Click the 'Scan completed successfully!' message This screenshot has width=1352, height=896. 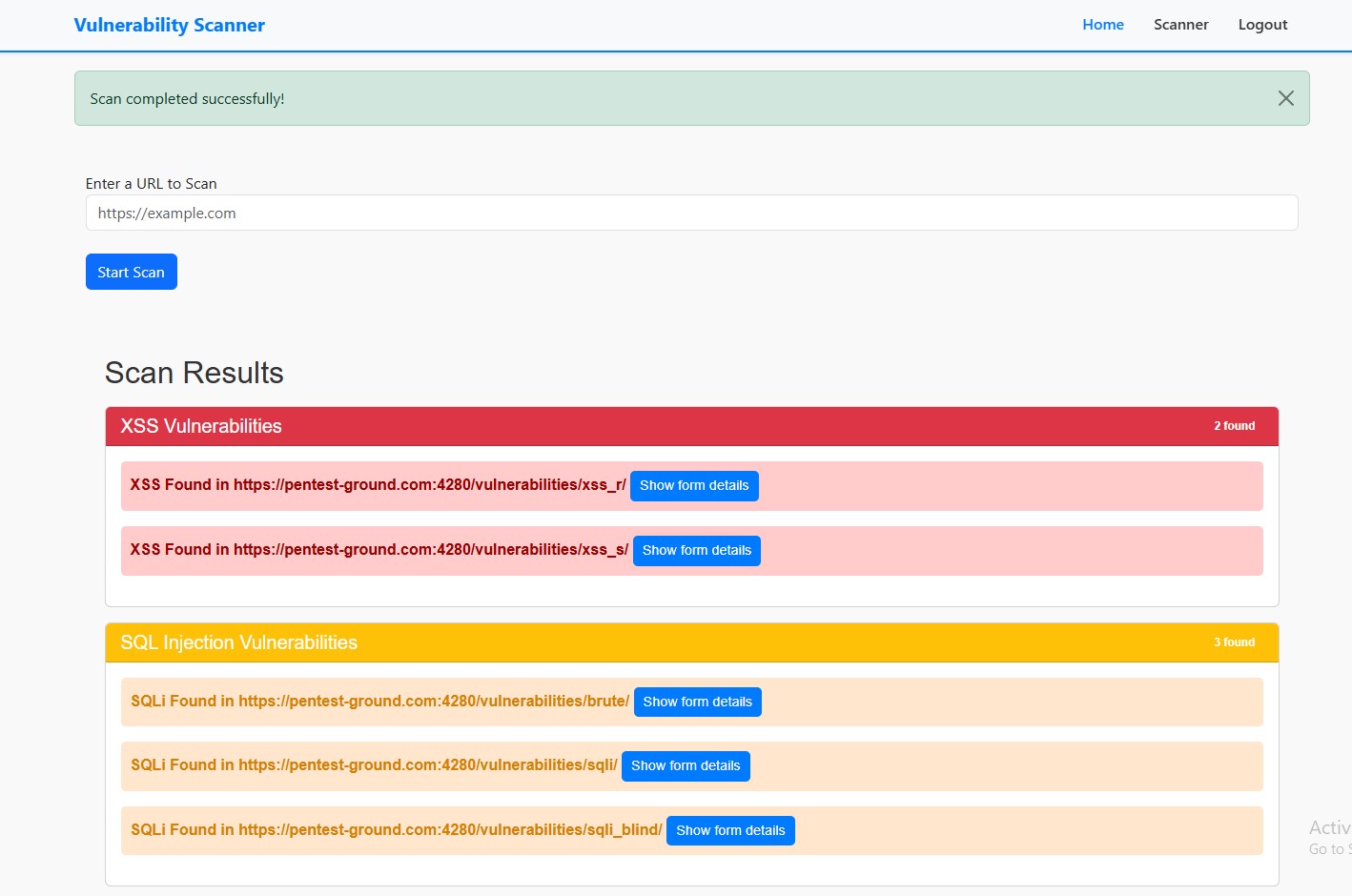(187, 99)
